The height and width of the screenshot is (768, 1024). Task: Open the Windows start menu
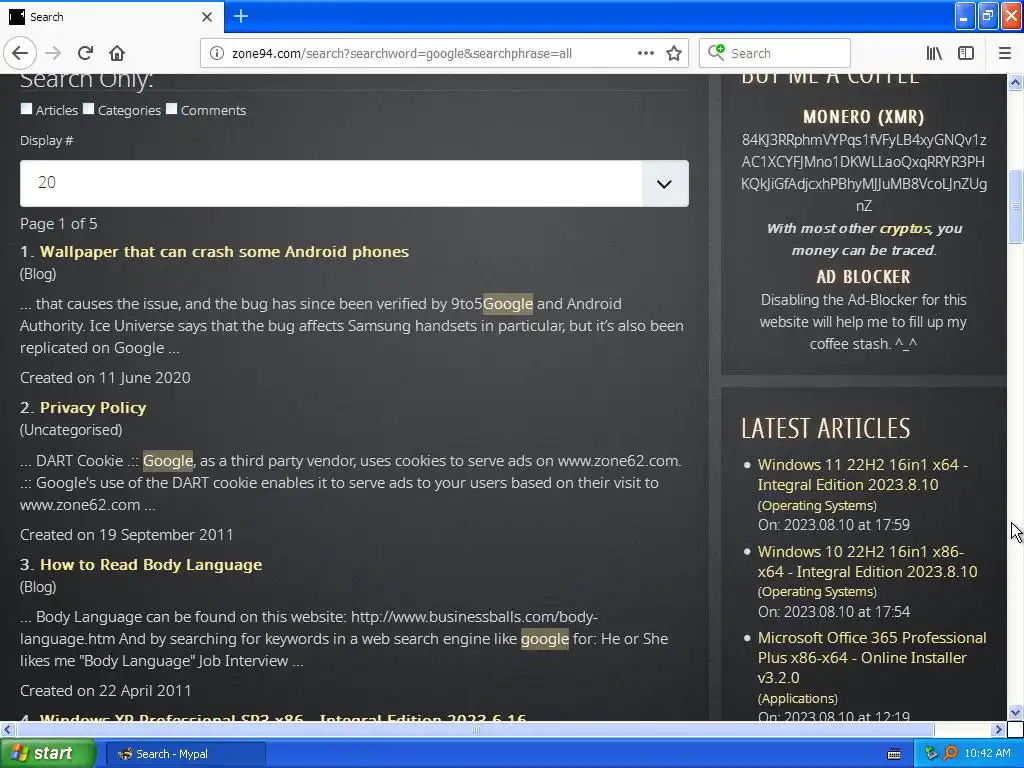click(x=48, y=754)
